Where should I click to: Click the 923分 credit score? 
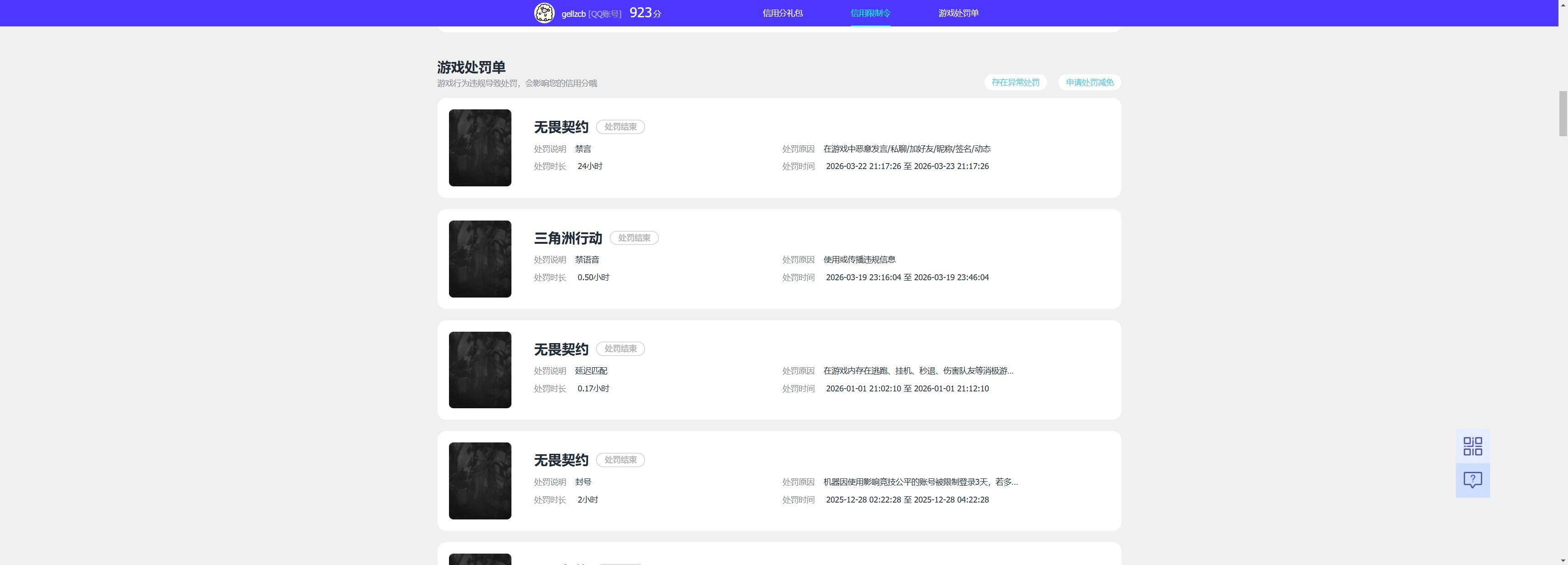click(645, 13)
